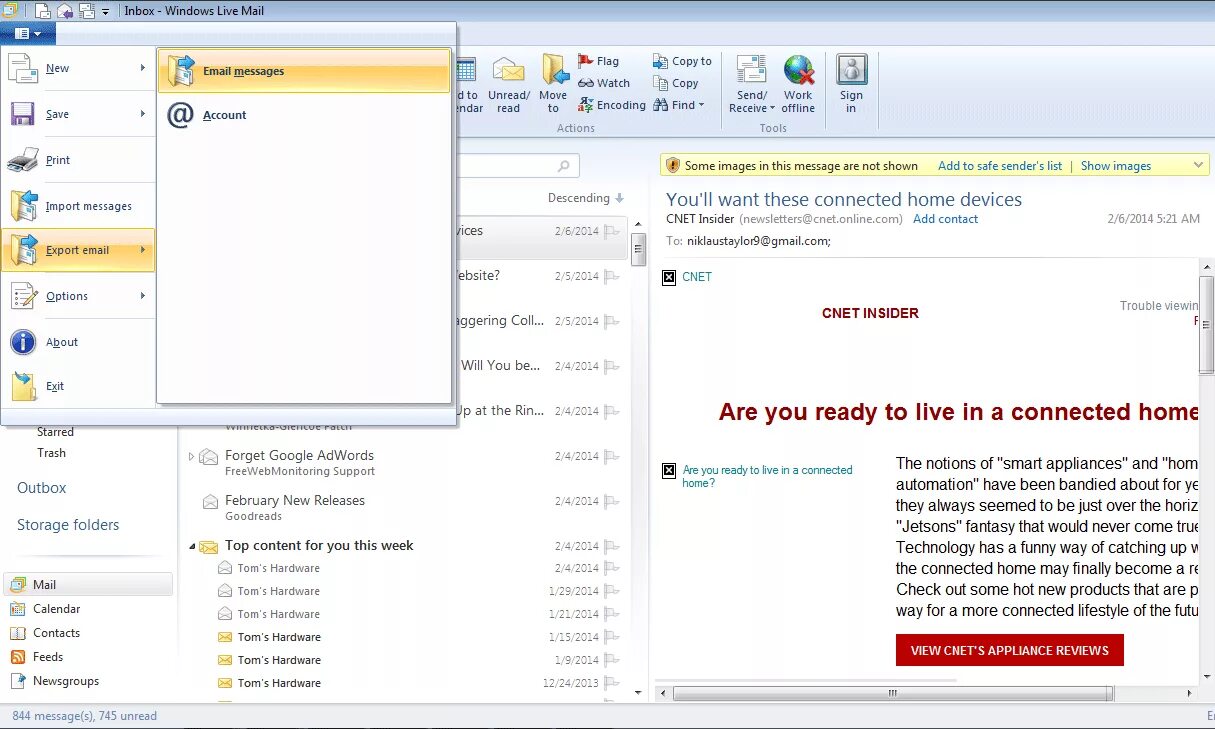This screenshot has width=1215, height=729.
Task: Toggle flag on Forget Google AdWords message
Action: click(x=611, y=456)
